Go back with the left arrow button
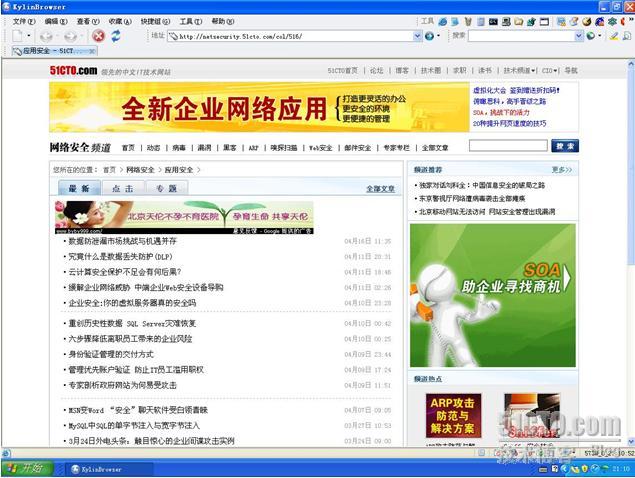This screenshot has width=635, height=478. coord(46,36)
